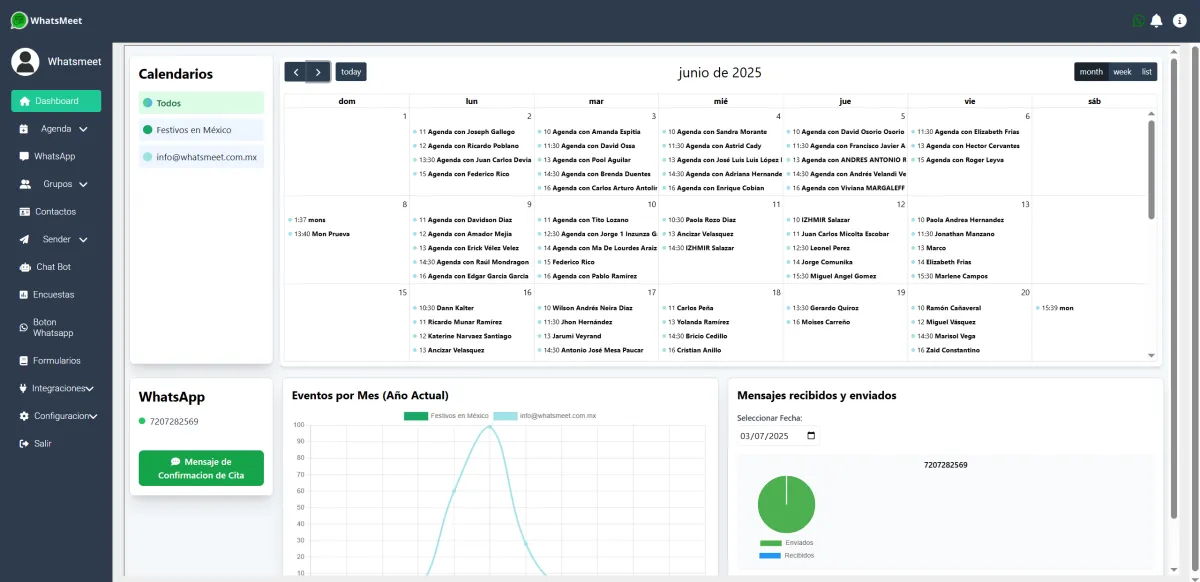Click the today button on calendar
1200x582 pixels.
tap(351, 72)
